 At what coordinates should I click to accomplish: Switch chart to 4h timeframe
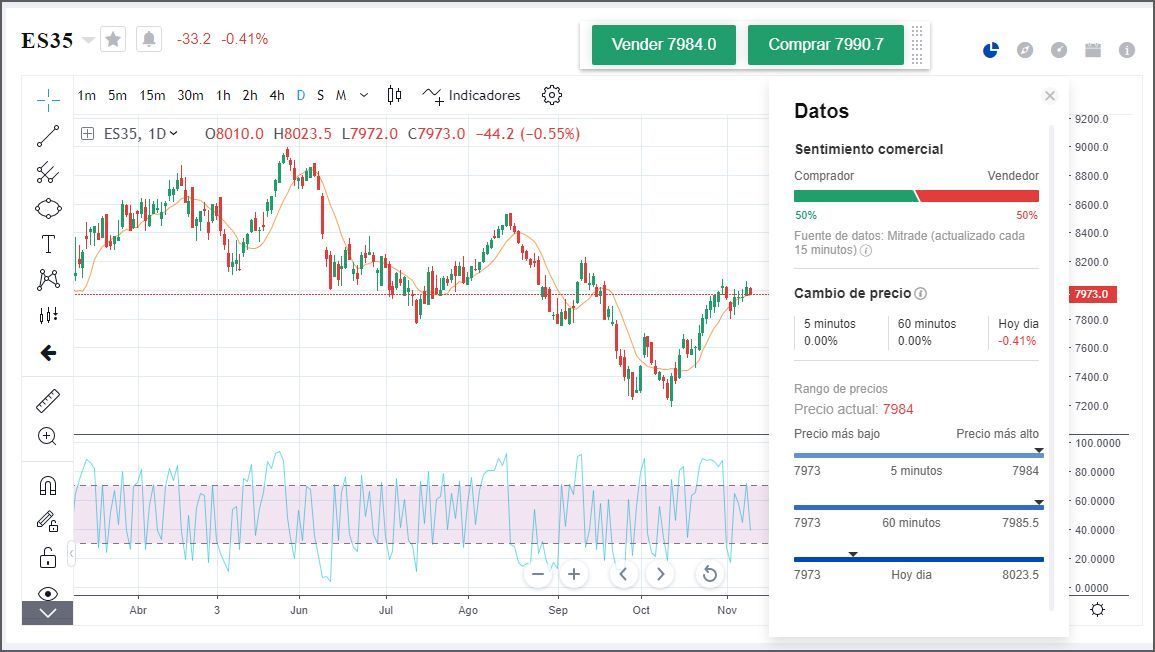click(277, 95)
